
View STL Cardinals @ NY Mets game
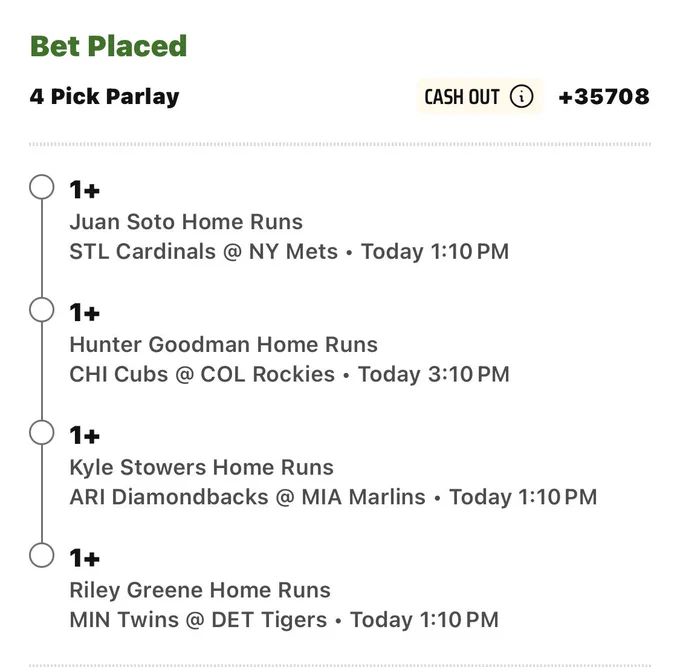203,252
